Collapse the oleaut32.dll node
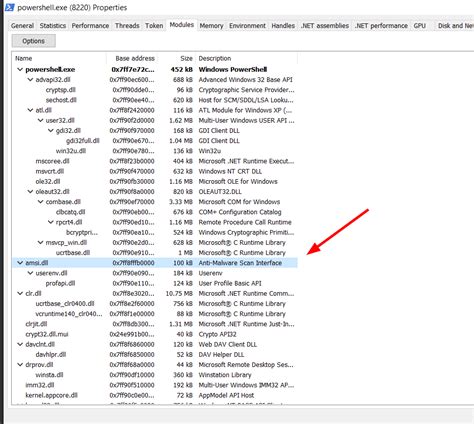 (x=30, y=192)
